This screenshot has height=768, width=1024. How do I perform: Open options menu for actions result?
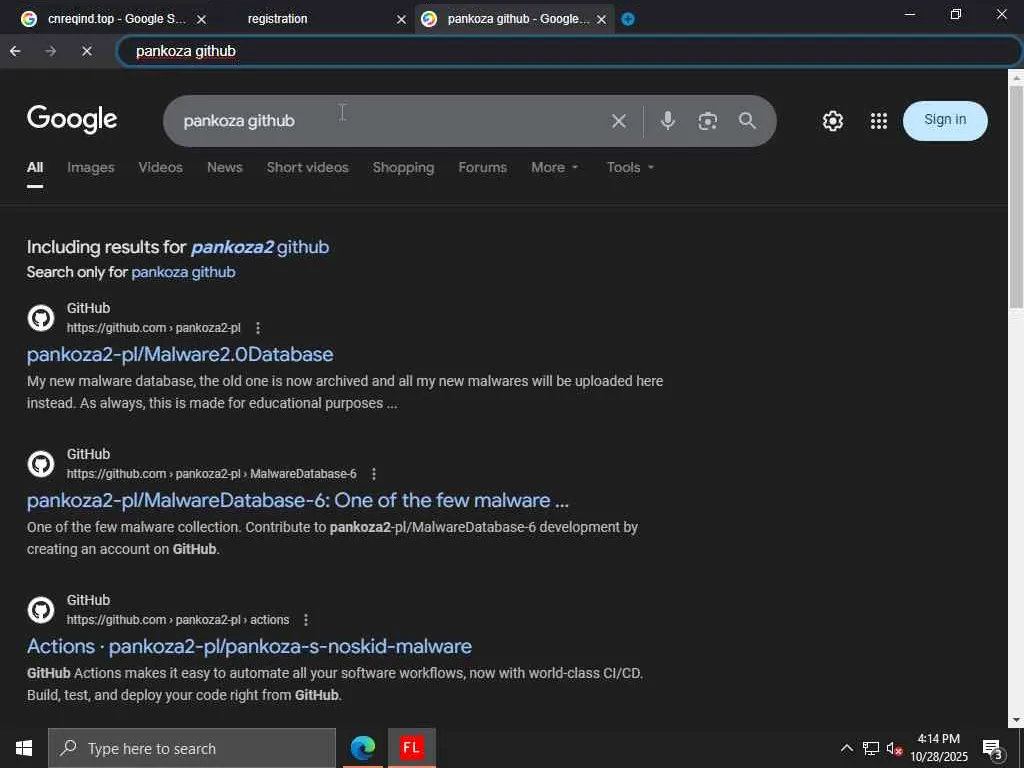tap(306, 620)
